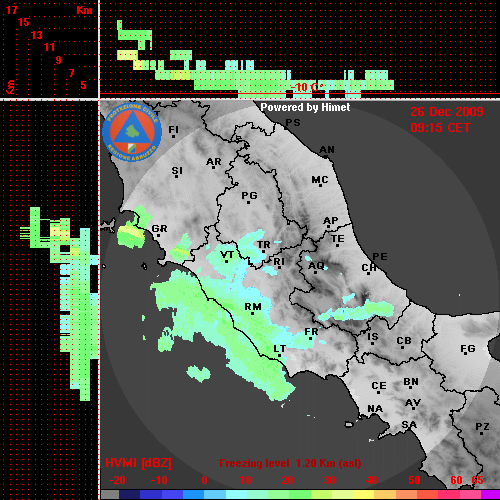The width and height of the screenshot is (500, 500).
Task: Click the GR city label
Action: [159, 229]
